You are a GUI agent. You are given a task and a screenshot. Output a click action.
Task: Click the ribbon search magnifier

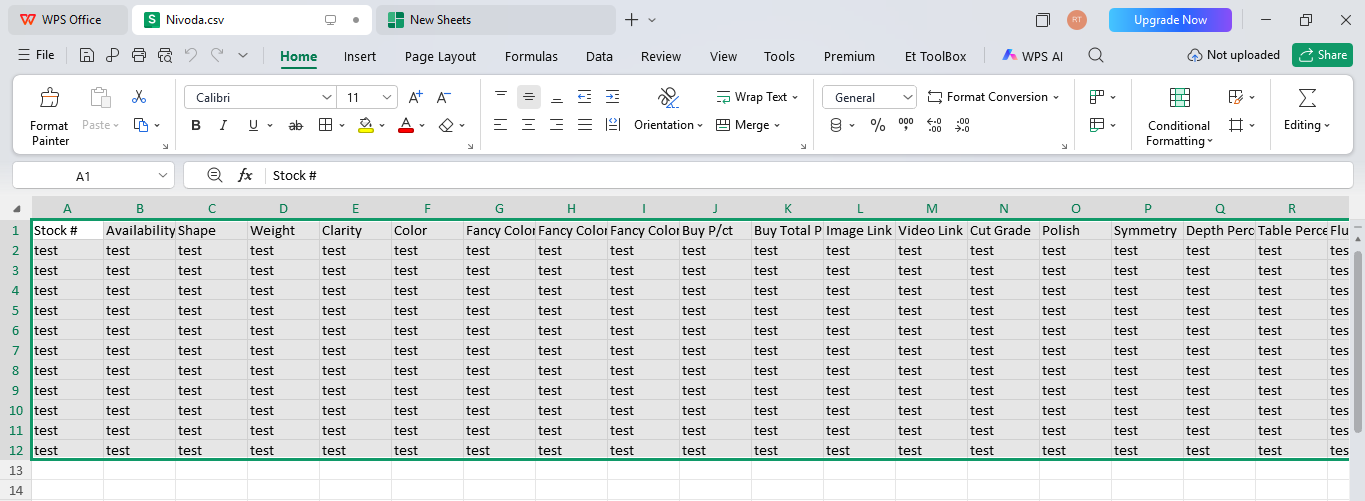pyautogui.click(x=1096, y=56)
